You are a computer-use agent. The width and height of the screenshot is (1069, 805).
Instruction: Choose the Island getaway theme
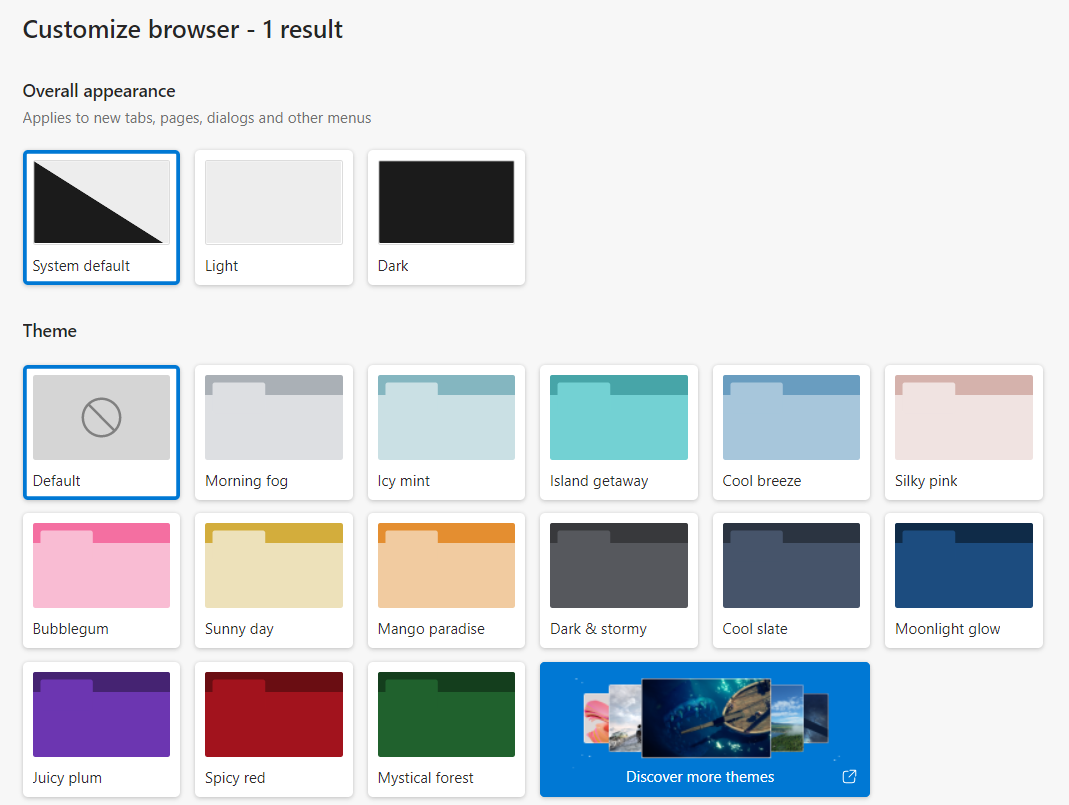(x=619, y=433)
